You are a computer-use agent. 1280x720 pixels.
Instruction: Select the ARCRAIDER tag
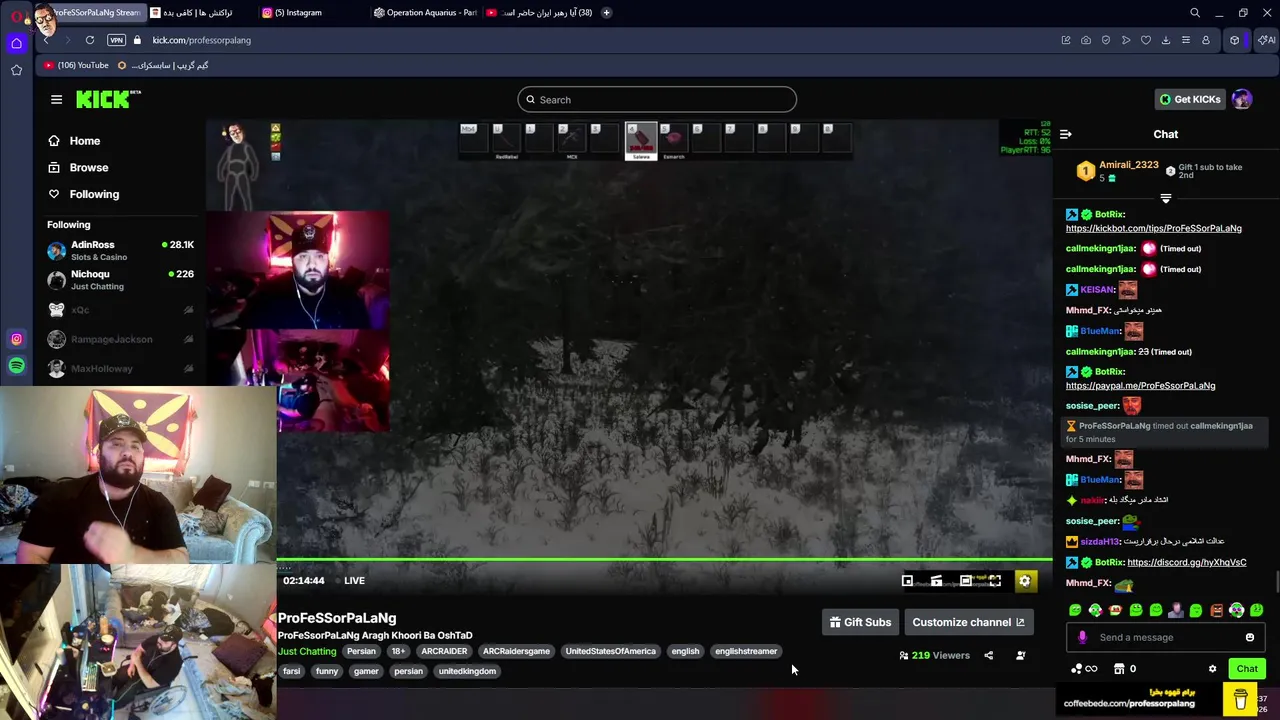pyautogui.click(x=444, y=651)
